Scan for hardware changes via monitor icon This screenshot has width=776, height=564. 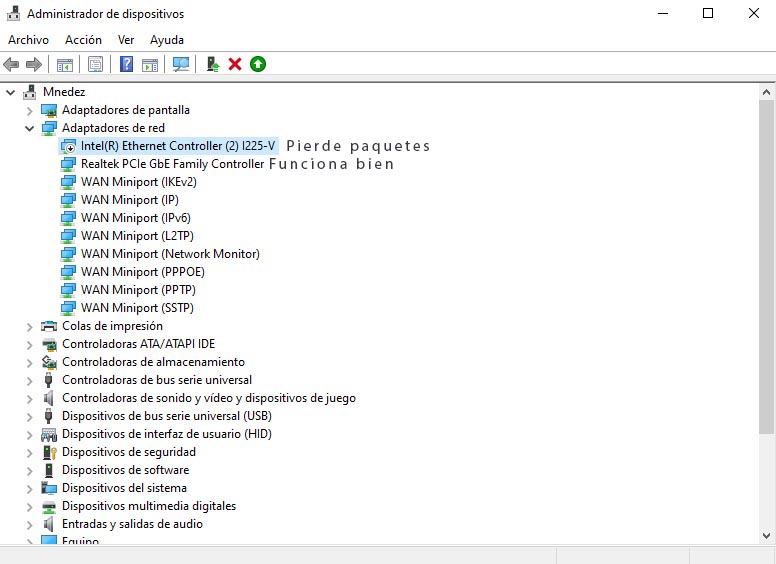pyautogui.click(x=181, y=64)
